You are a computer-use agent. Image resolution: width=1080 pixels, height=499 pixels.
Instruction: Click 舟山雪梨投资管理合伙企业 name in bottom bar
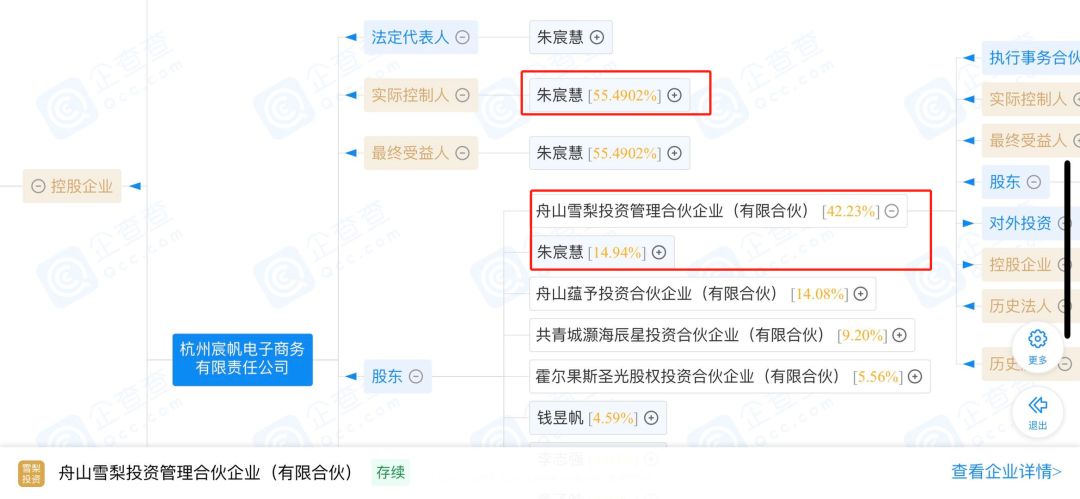click(x=206, y=473)
